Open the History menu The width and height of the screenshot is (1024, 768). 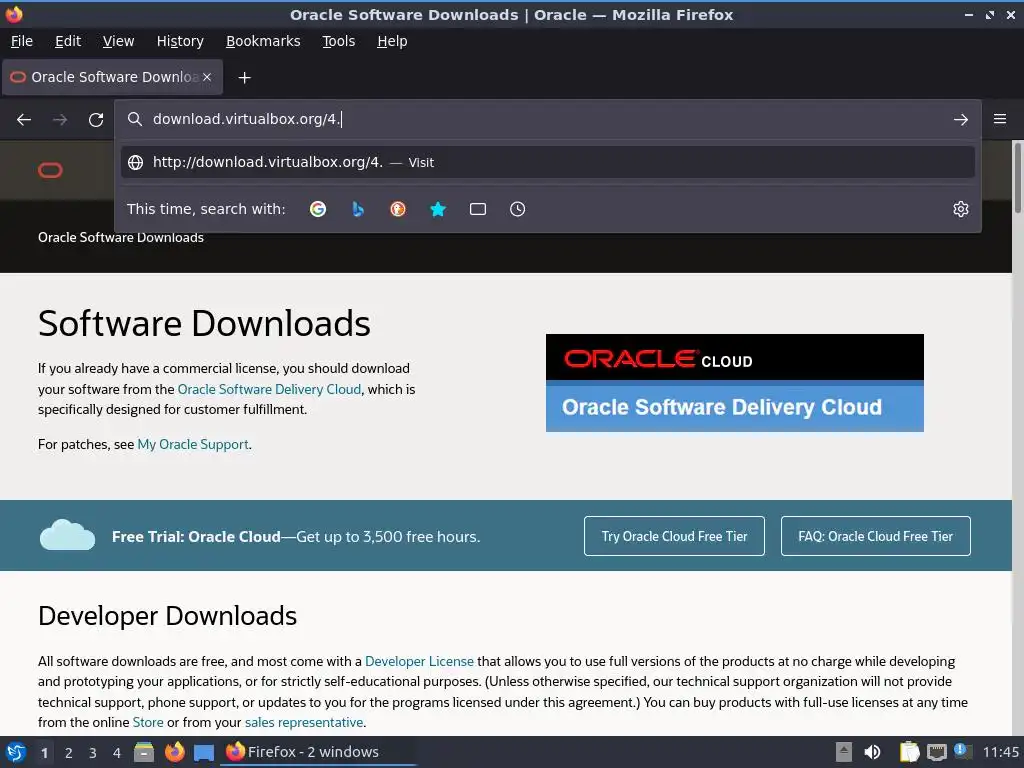pos(180,41)
